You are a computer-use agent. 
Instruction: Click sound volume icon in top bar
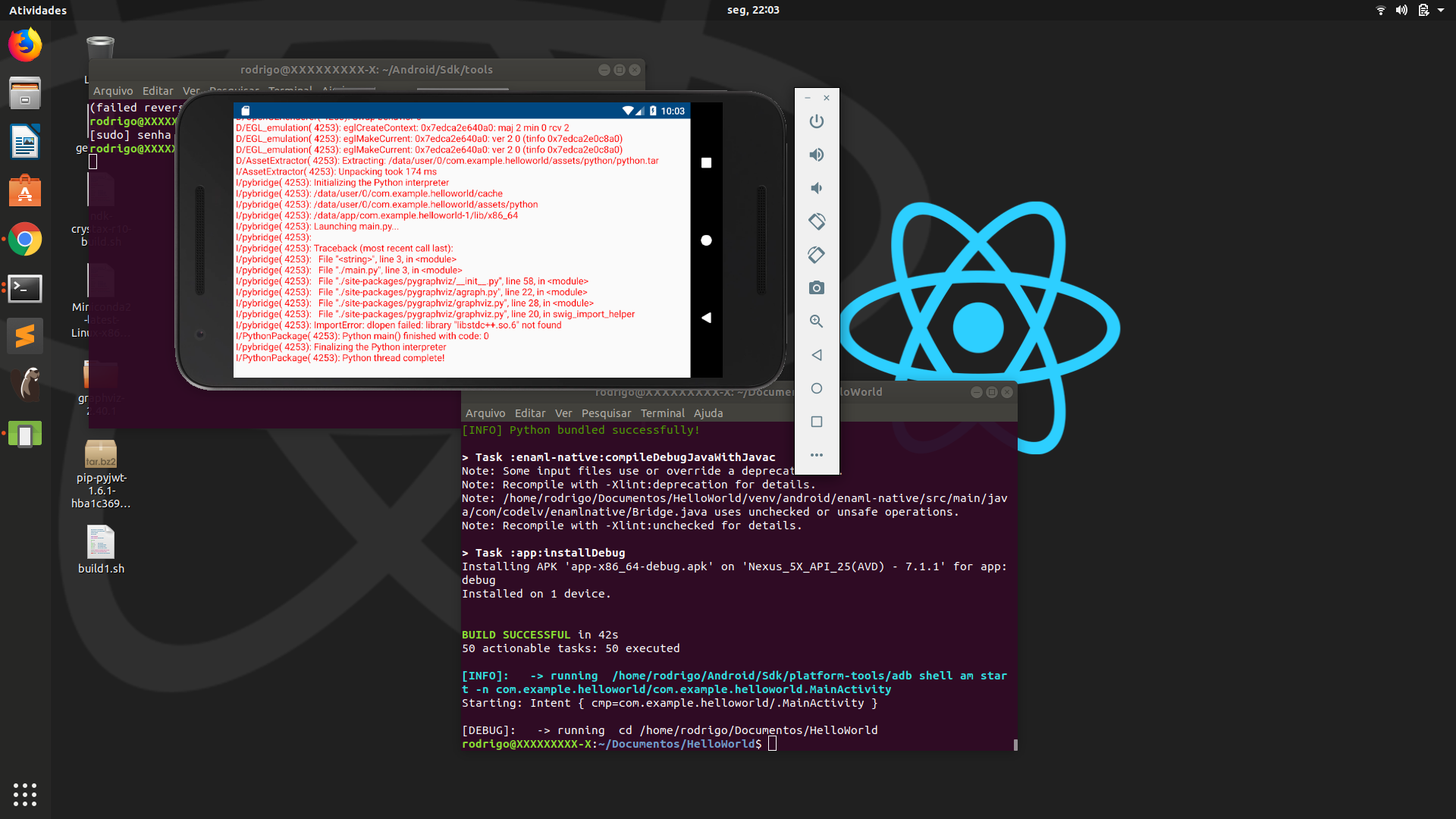point(1401,10)
